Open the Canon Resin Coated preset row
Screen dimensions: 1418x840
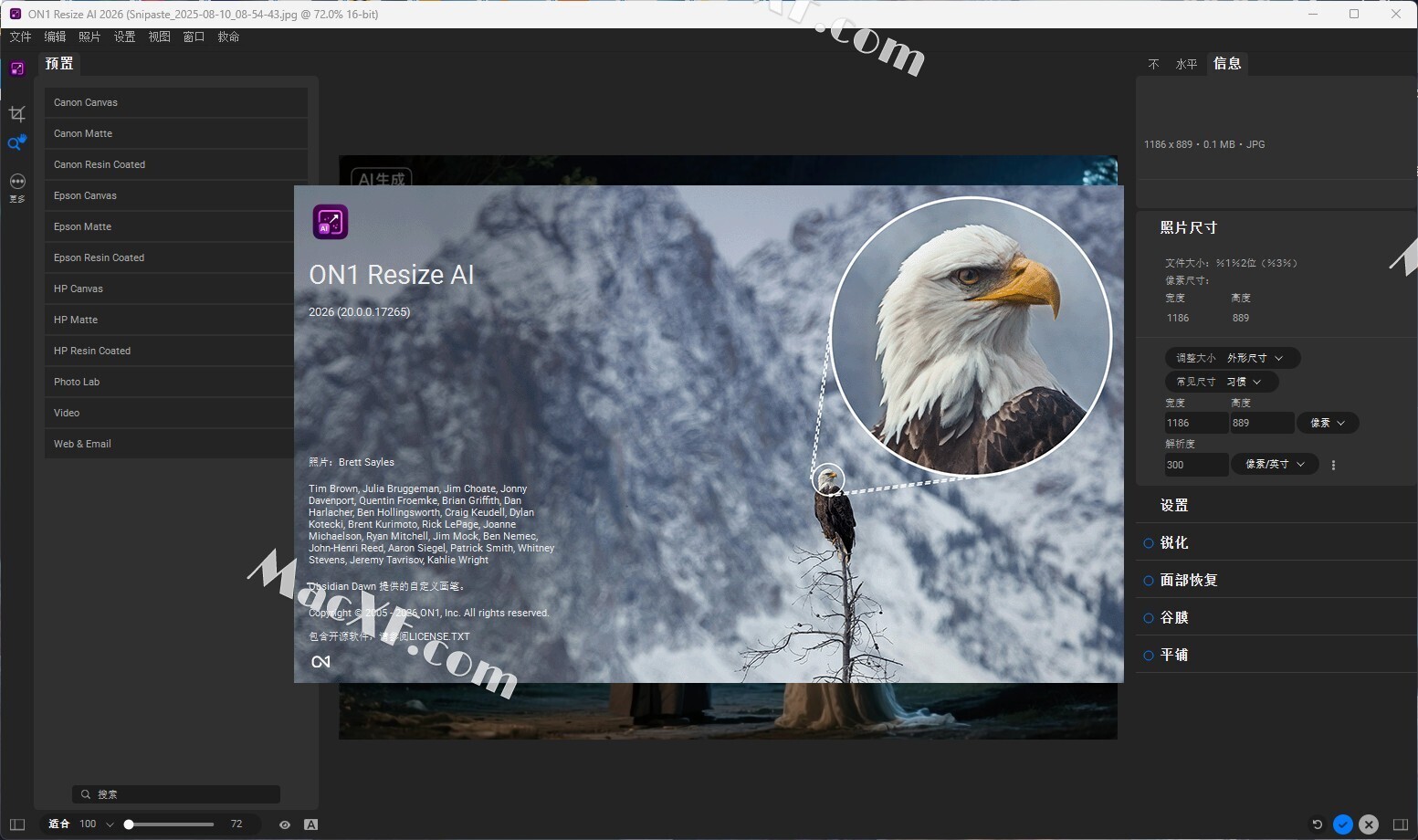click(175, 164)
